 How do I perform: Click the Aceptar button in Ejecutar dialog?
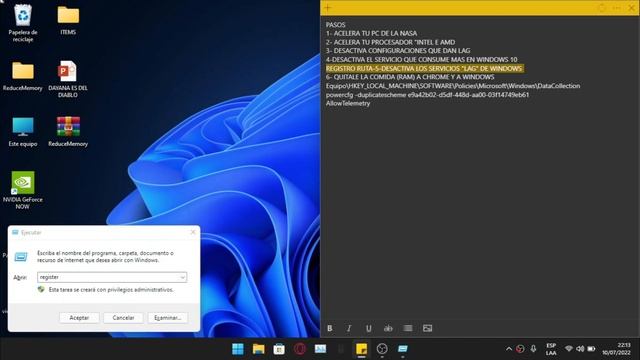pos(79,318)
